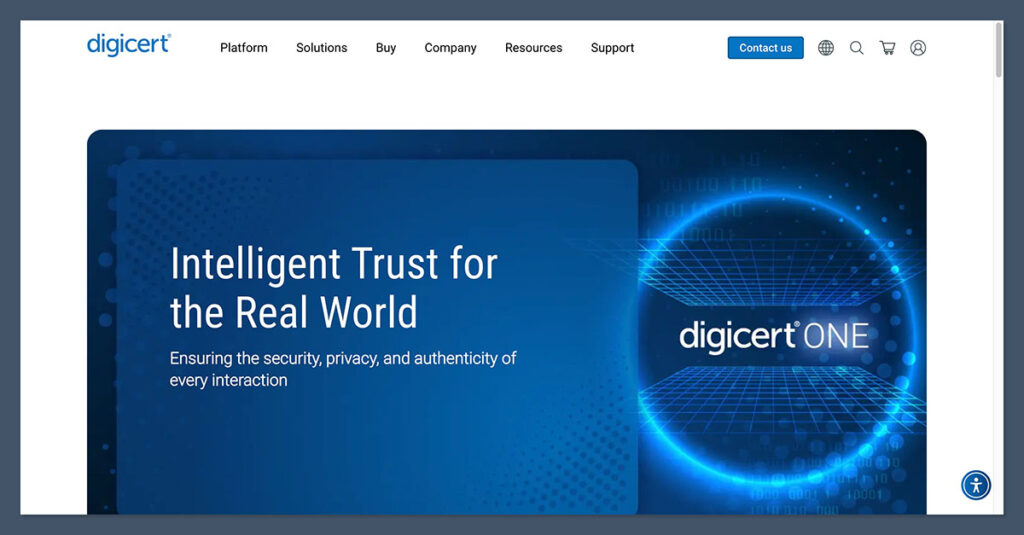The height and width of the screenshot is (535, 1024).
Task: Open the user account profile icon
Action: pyautogui.click(x=918, y=48)
